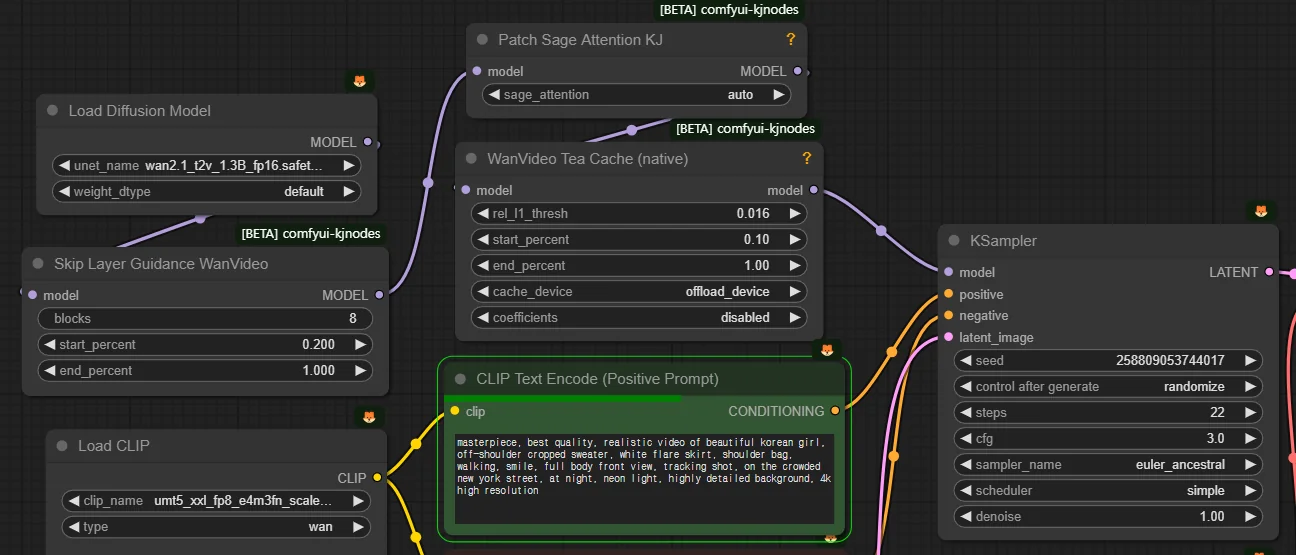1296x555 pixels.
Task: Click the Load Diffusion Model MODEL output socket
Action: coord(367,142)
